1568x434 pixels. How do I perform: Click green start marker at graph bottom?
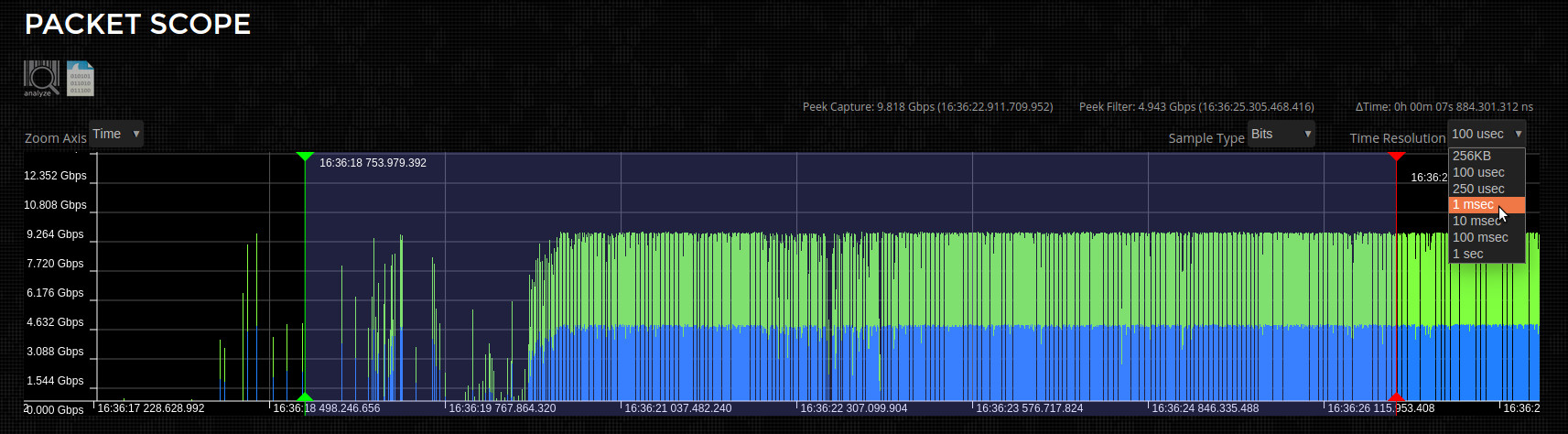click(x=305, y=396)
